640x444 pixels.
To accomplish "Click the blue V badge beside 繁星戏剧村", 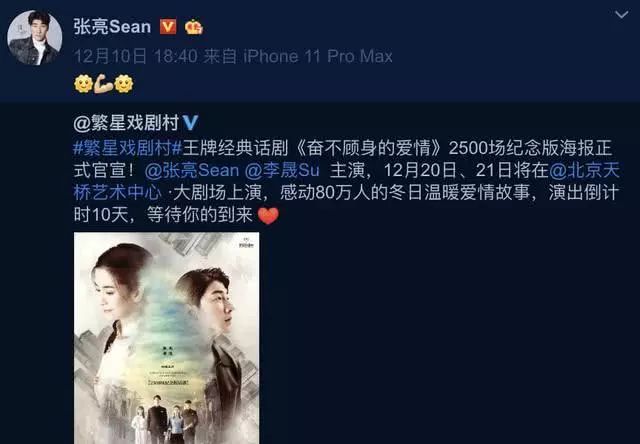I will click(x=190, y=122).
